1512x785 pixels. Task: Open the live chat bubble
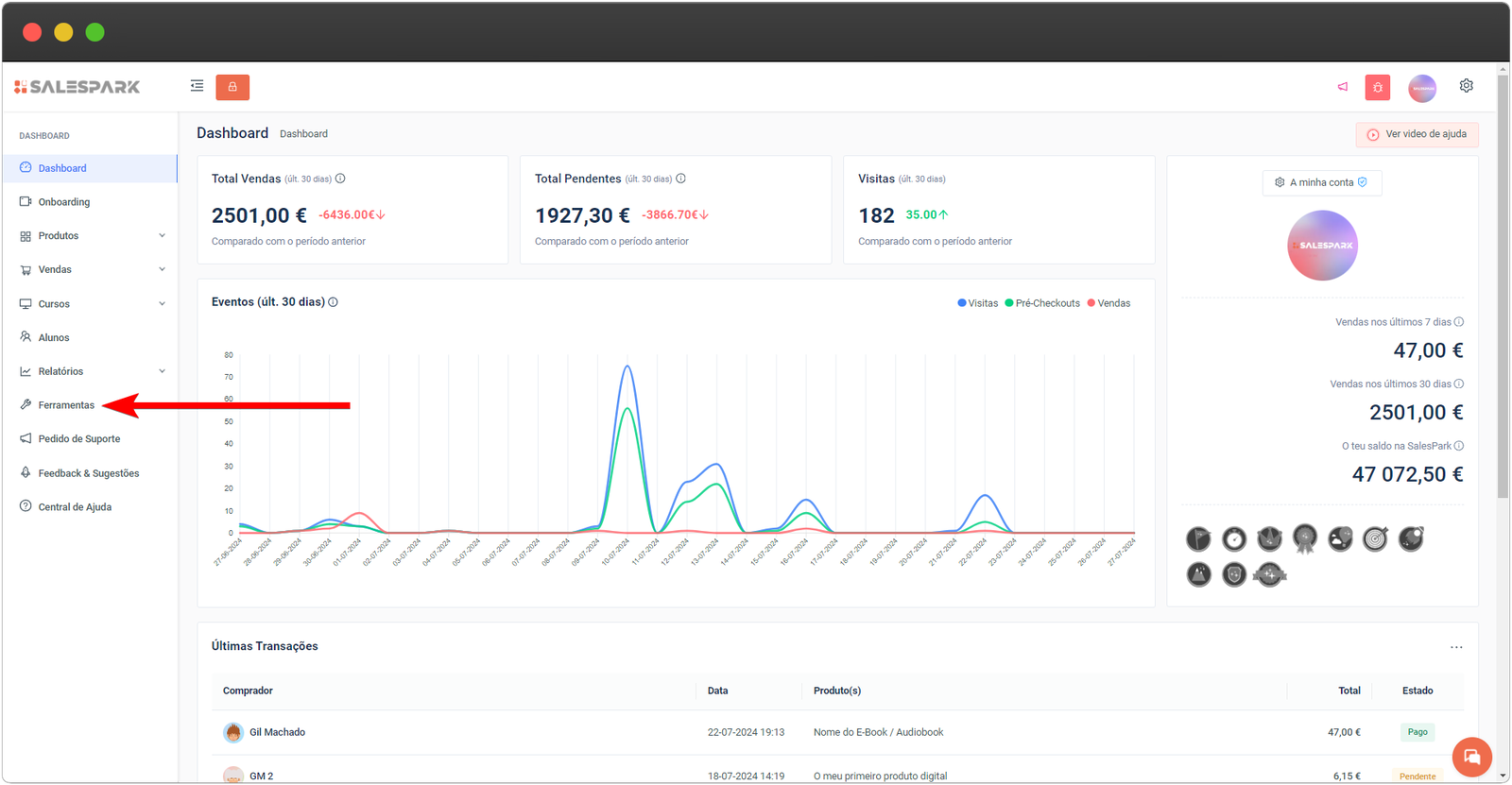point(1471,757)
